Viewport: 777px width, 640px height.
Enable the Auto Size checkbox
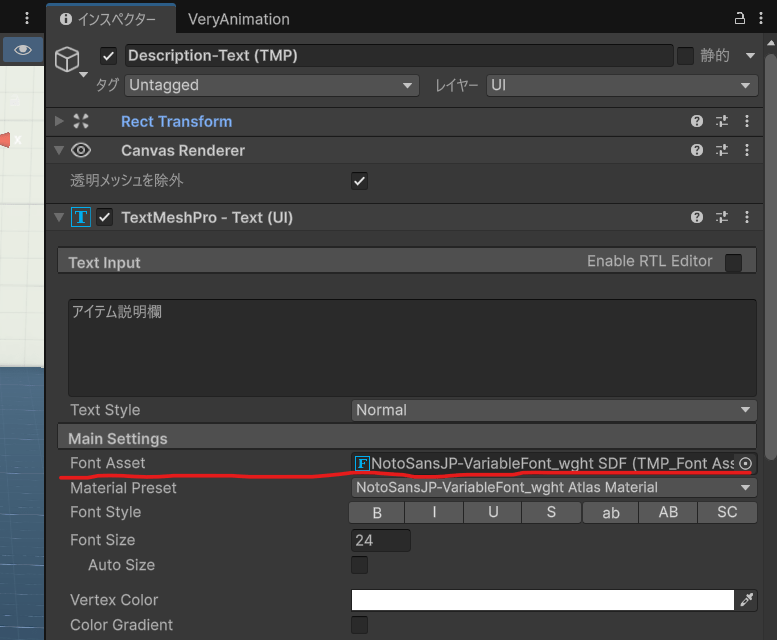click(x=359, y=565)
